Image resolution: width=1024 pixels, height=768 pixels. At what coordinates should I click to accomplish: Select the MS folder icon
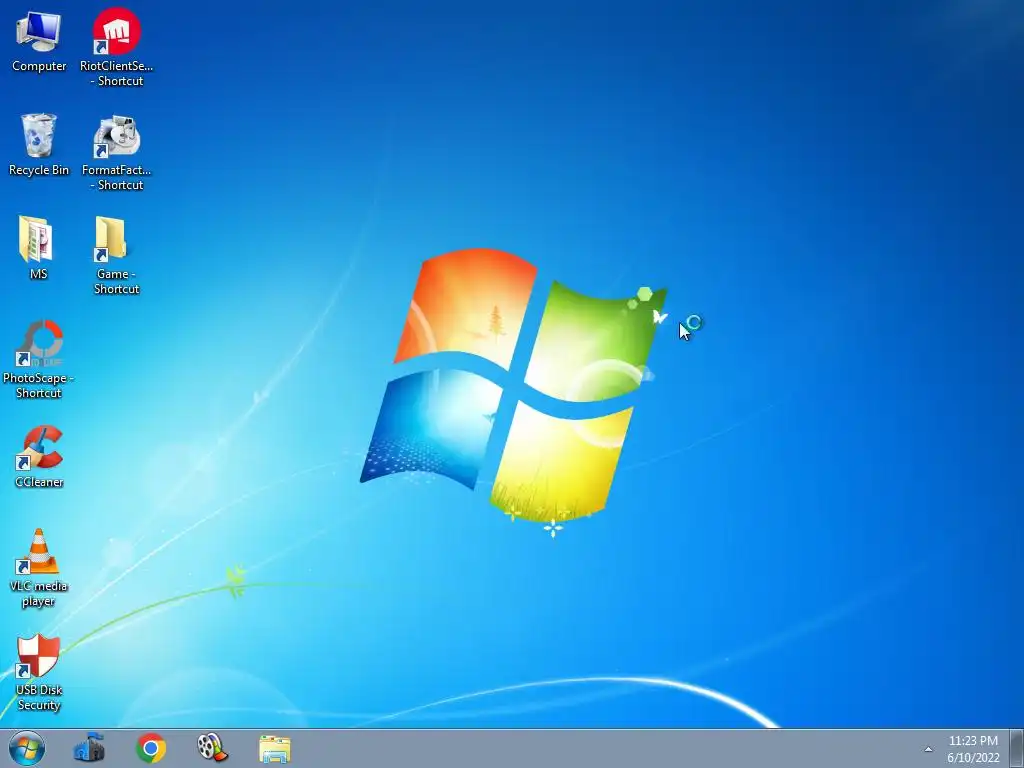coord(37,248)
